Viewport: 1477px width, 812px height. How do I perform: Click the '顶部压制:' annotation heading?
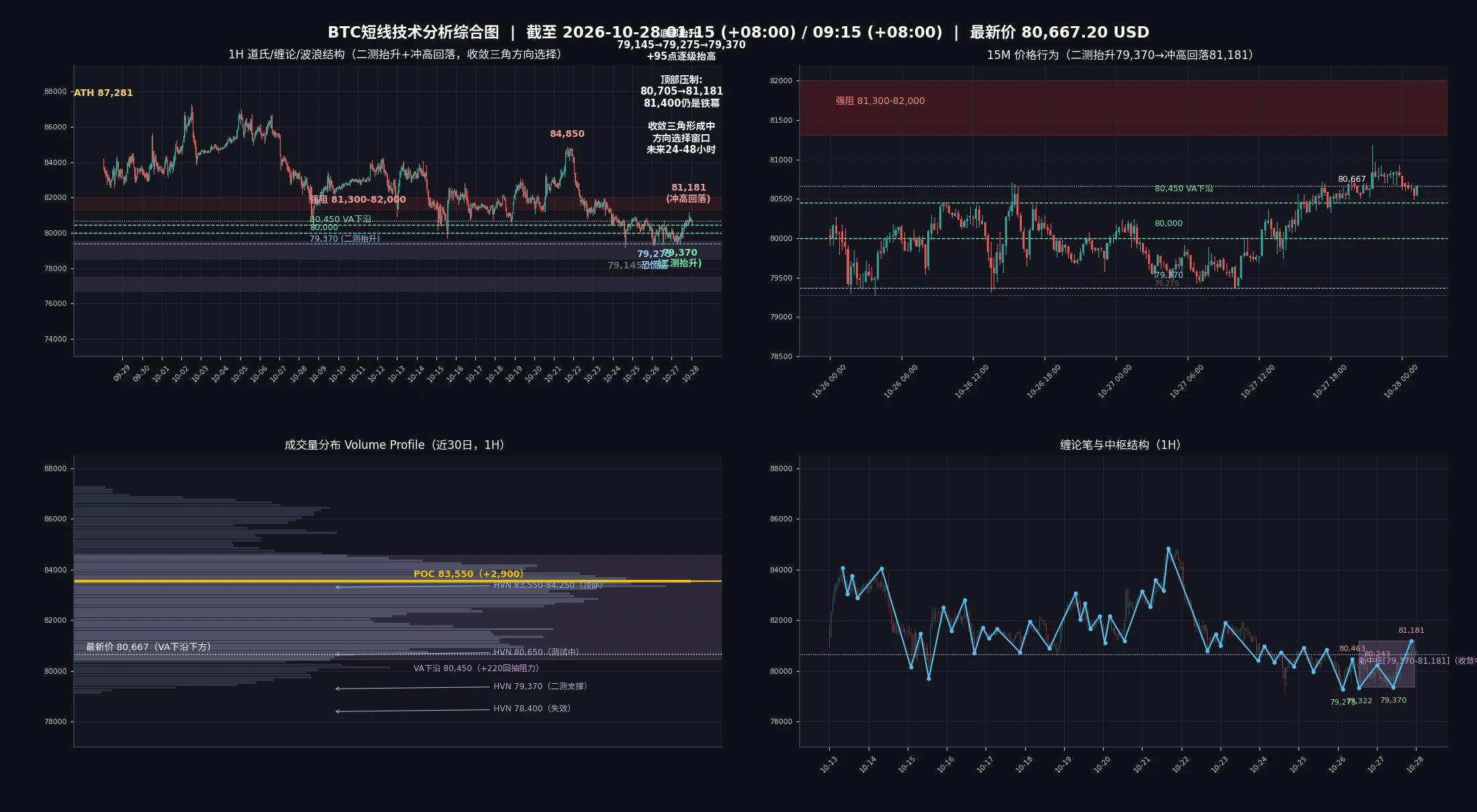pyautogui.click(x=681, y=79)
